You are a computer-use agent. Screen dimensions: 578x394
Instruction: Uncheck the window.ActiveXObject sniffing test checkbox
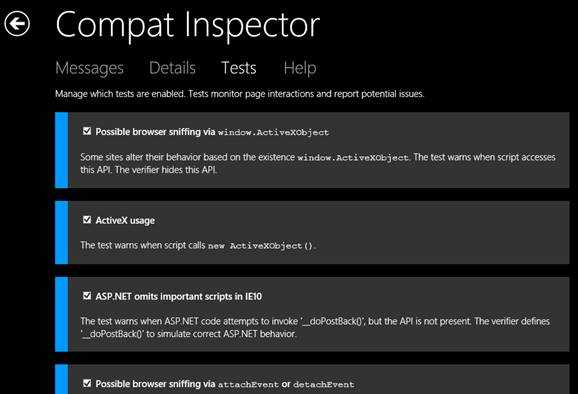(87, 131)
